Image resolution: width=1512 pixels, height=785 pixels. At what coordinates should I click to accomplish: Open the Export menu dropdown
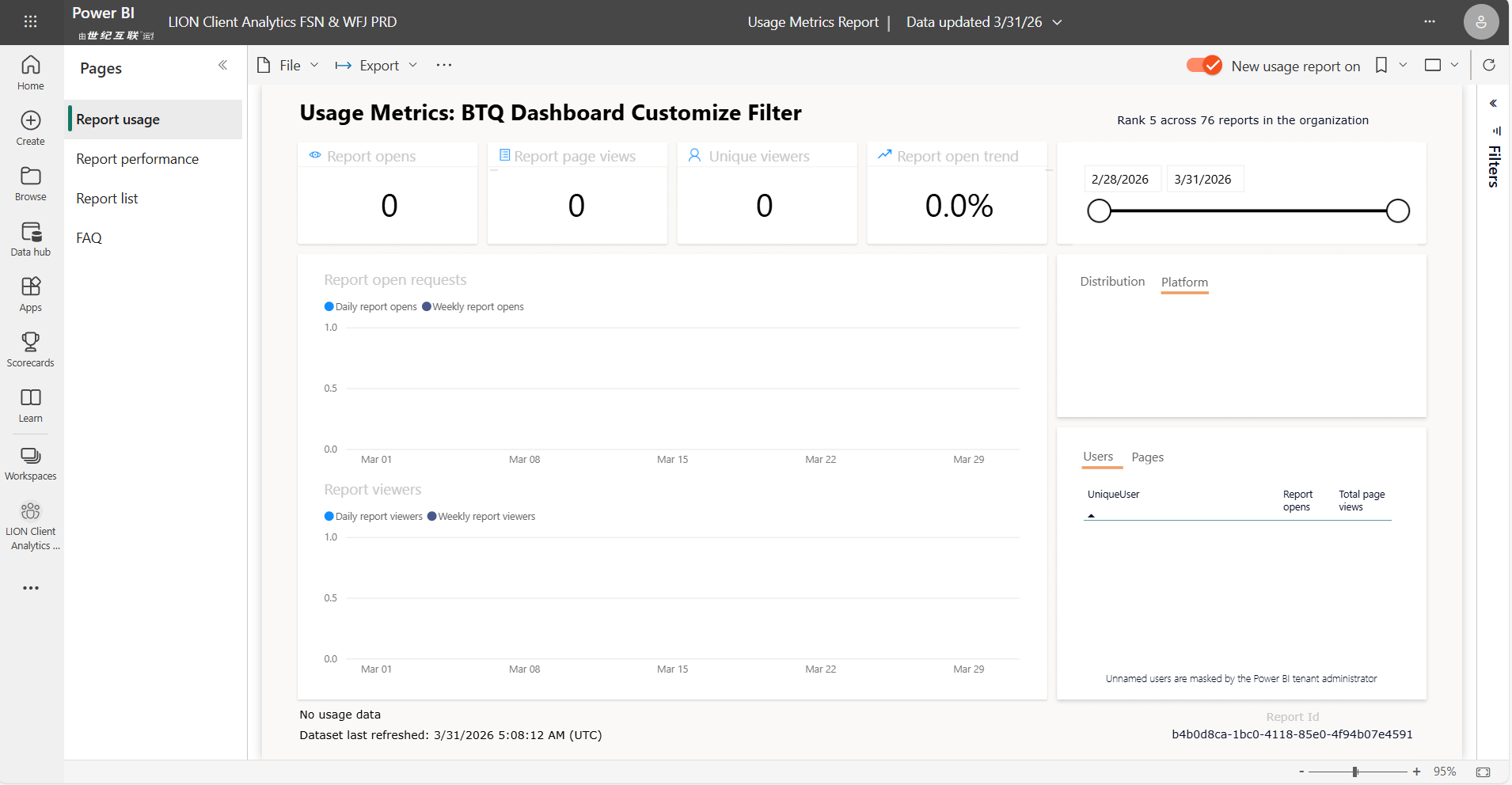point(376,65)
